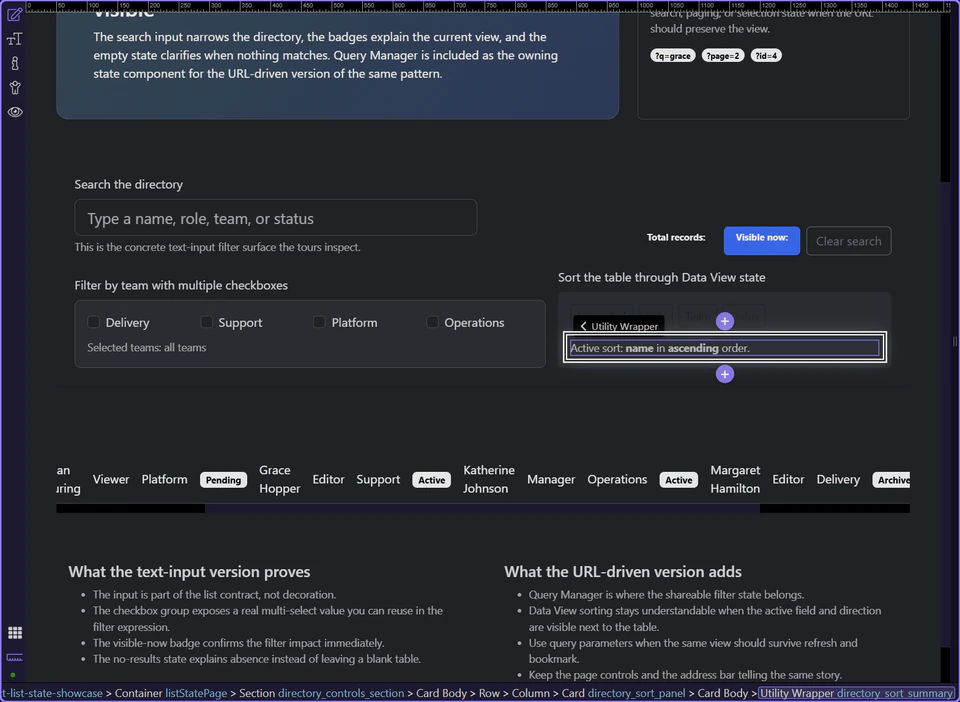This screenshot has width=960, height=702.
Task: Click the Visible now badge
Action: 762,241
